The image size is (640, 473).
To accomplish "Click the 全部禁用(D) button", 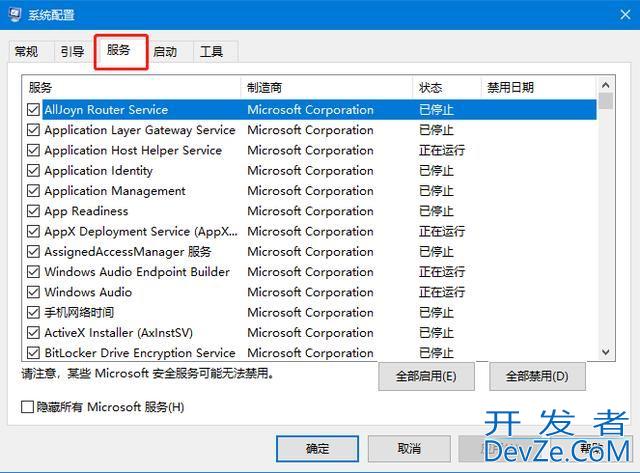I will click(537, 376).
